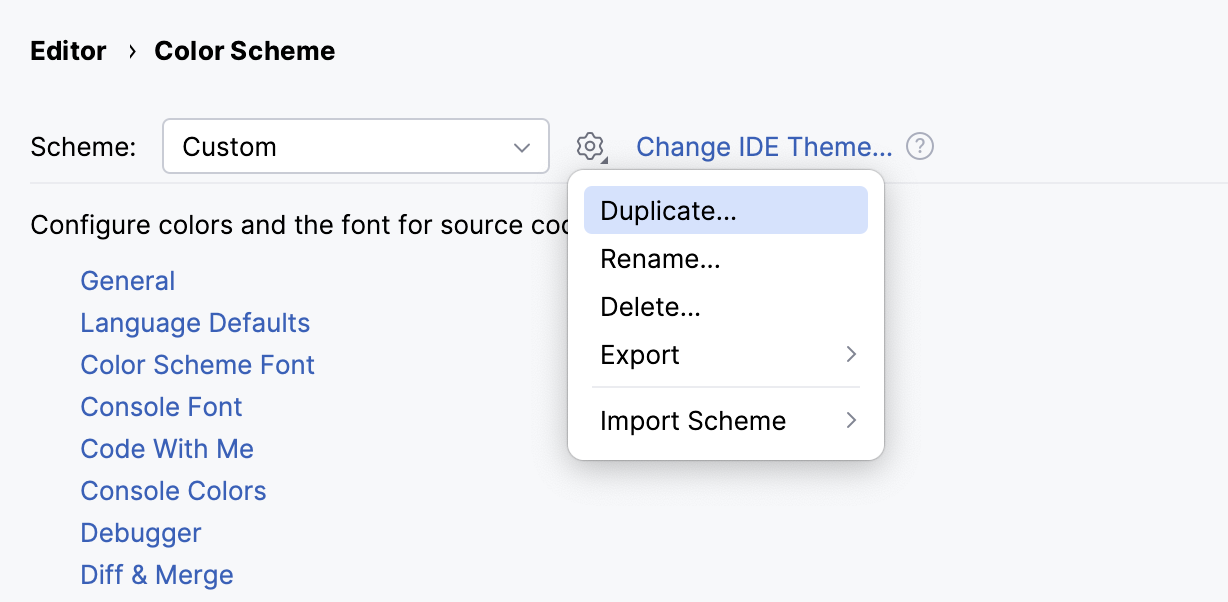This screenshot has height=602, width=1228.
Task: Click the help question mark icon
Action: (x=918, y=146)
